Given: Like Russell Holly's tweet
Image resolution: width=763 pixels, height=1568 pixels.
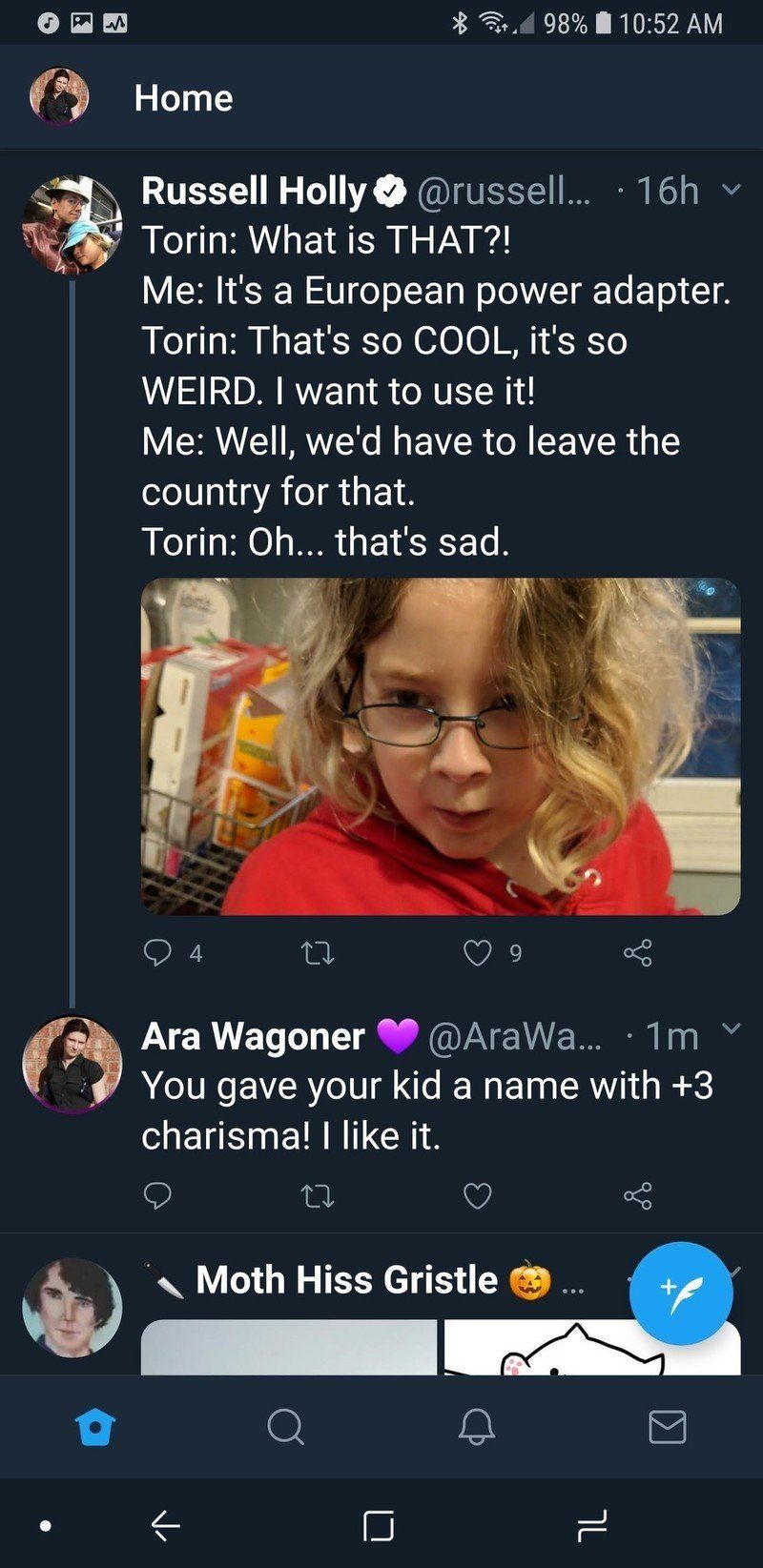Looking at the screenshot, I should click(477, 952).
